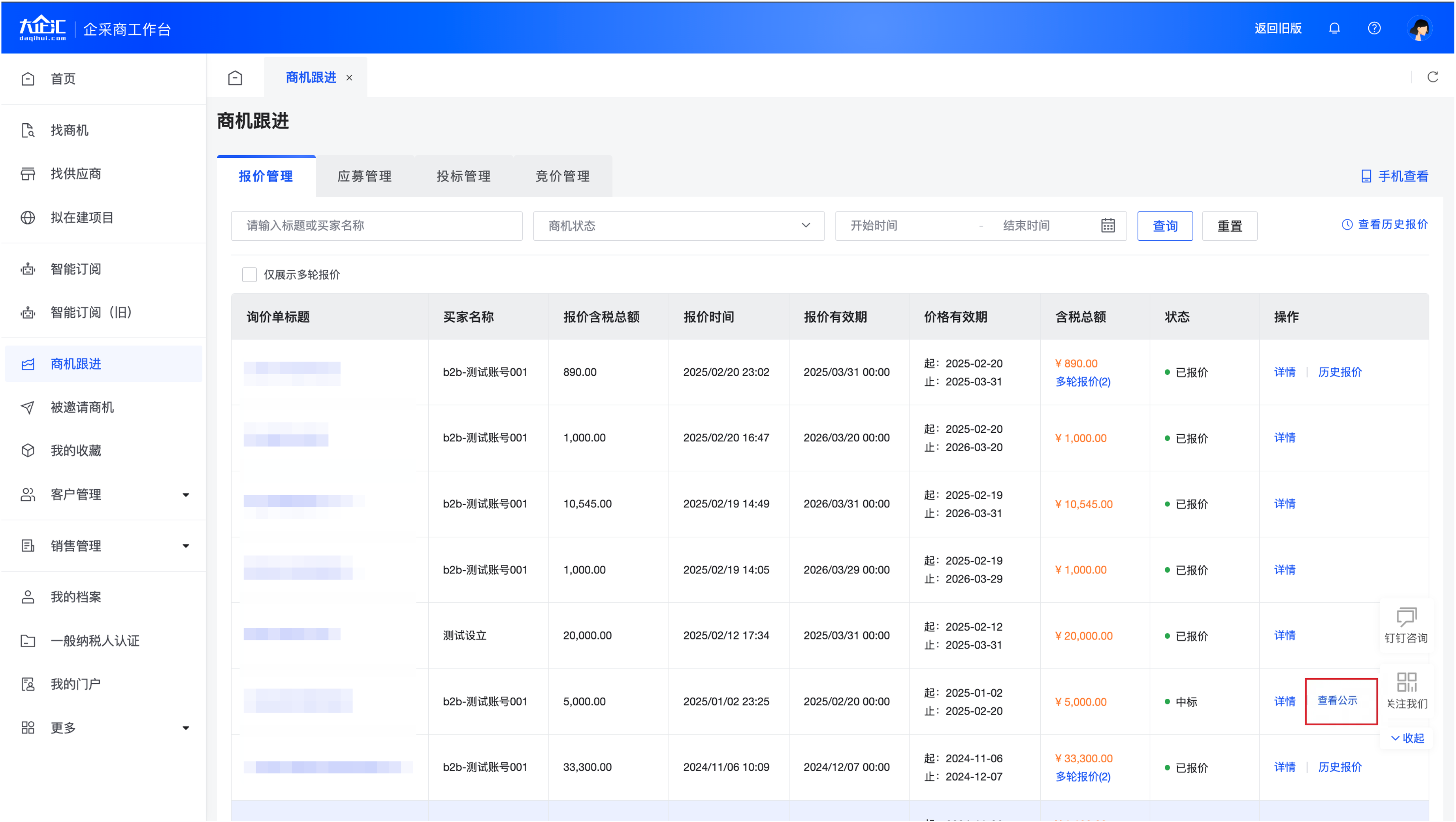1456x822 pixels.
Task: Click the 关注我们 QR code icon
Action: pos(1406,682)
